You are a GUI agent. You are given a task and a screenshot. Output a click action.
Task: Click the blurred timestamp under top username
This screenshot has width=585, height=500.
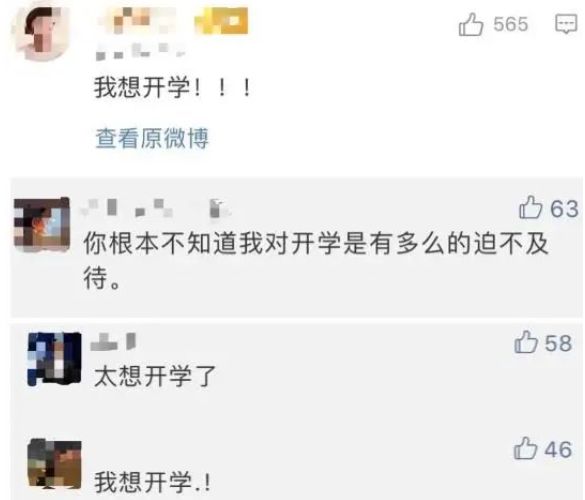[140, 51]
